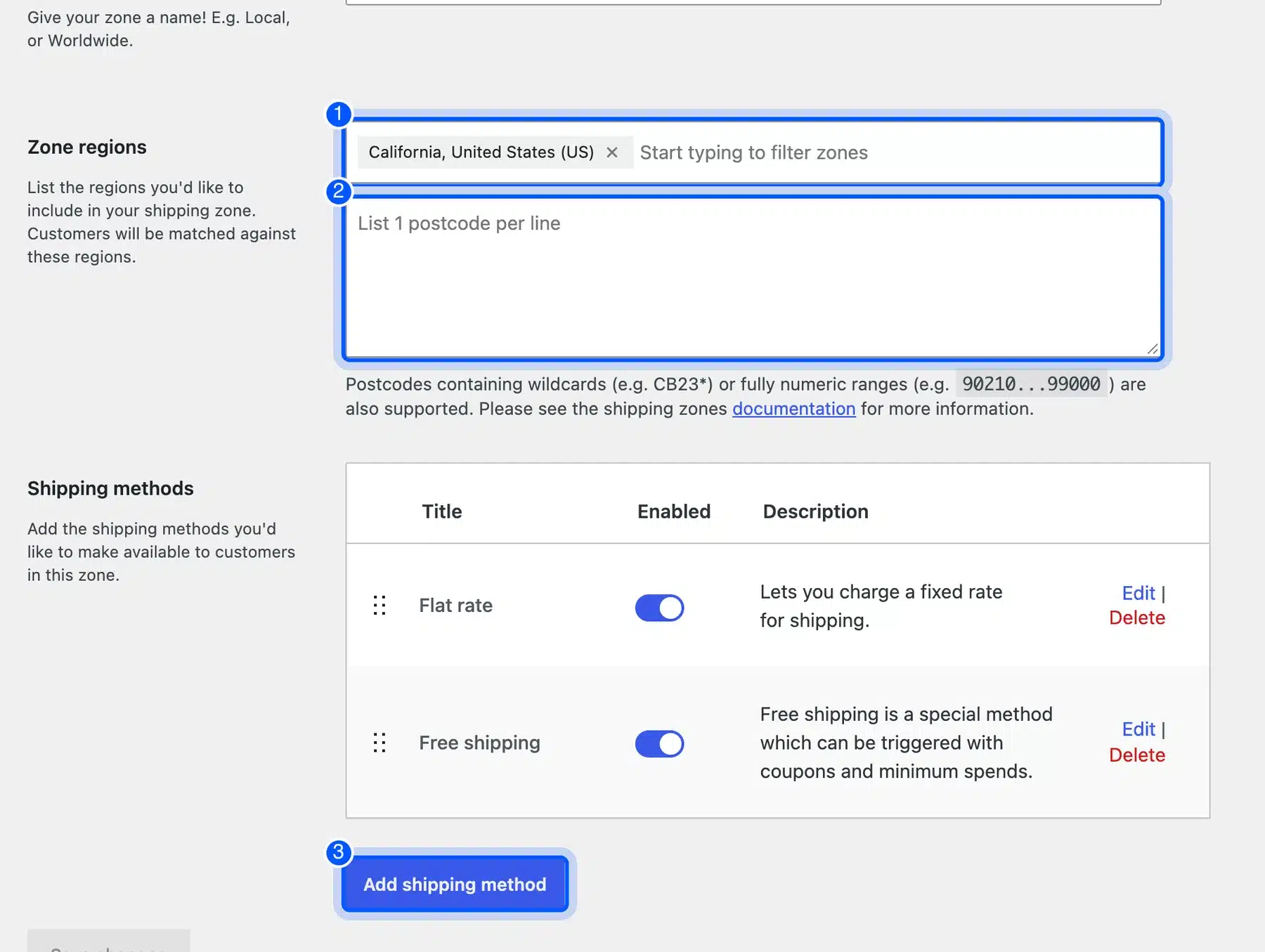Click 'Lets you charge a fixed rate' description
Image resolution: width=1265 pixels, height=952 pixels.
[x=881, y=606]
